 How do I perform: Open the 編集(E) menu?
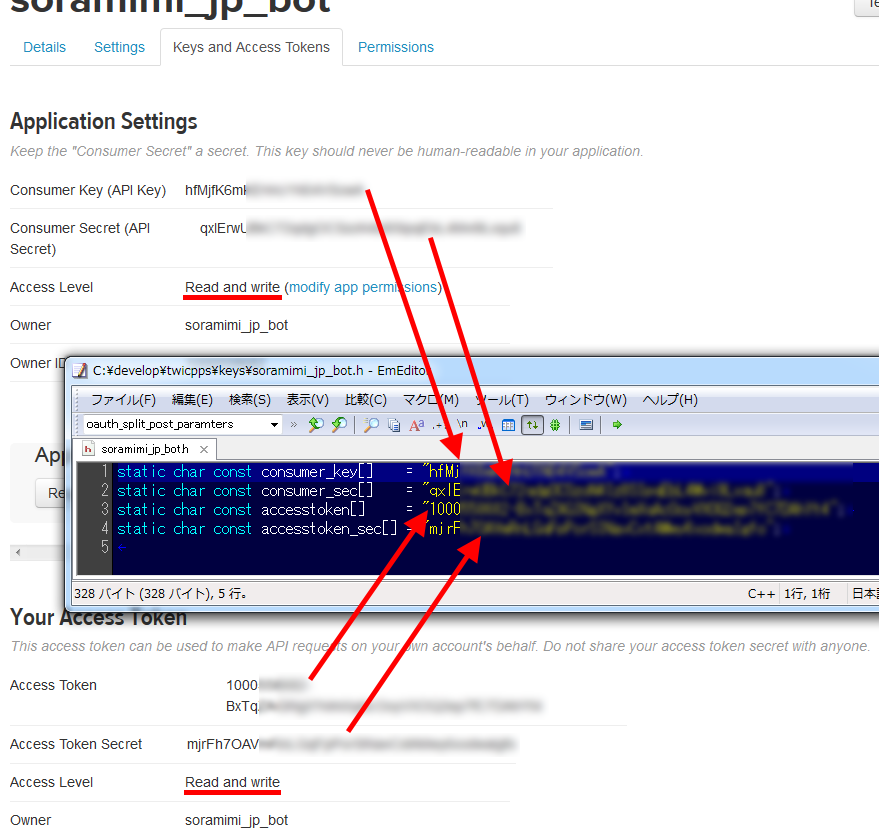pyautogui.click(x=192, y=400)
